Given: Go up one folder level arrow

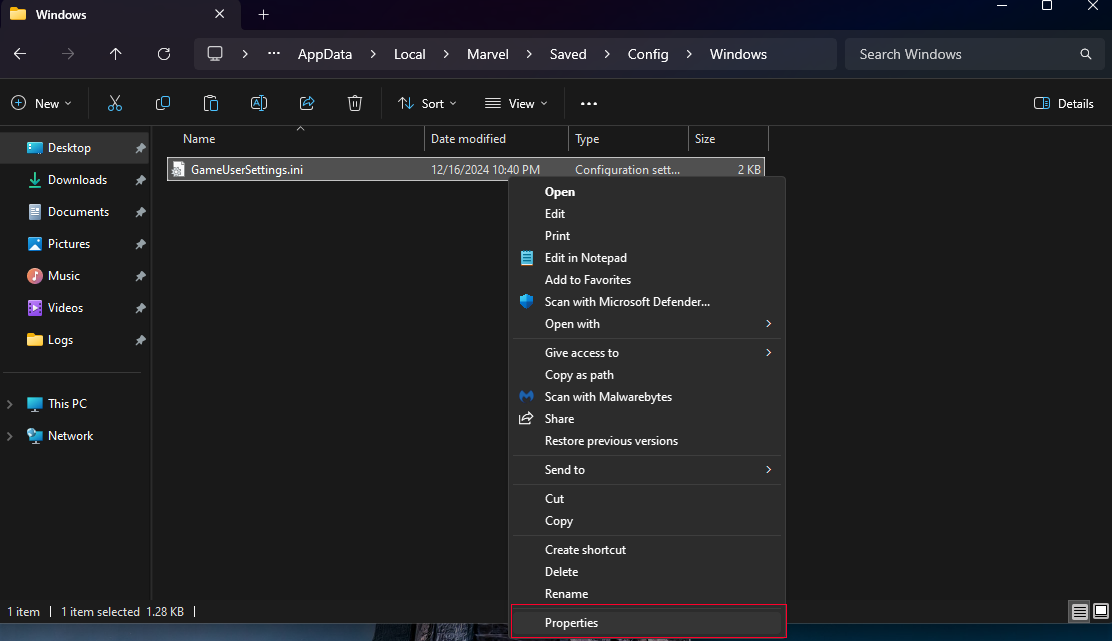Looking at the screenshot, I should coord(116,54).
